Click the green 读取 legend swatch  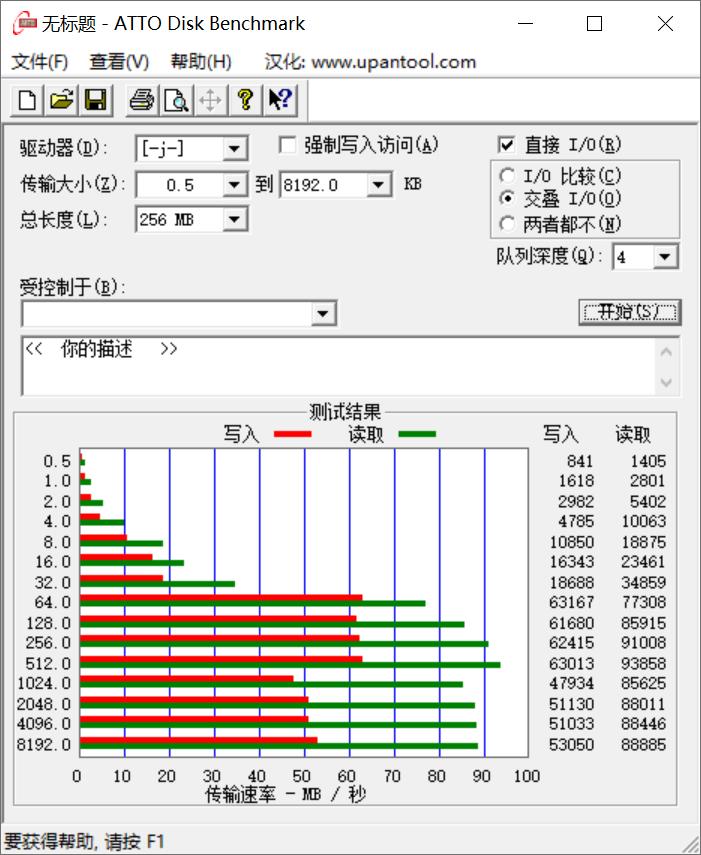click(417, 434)
